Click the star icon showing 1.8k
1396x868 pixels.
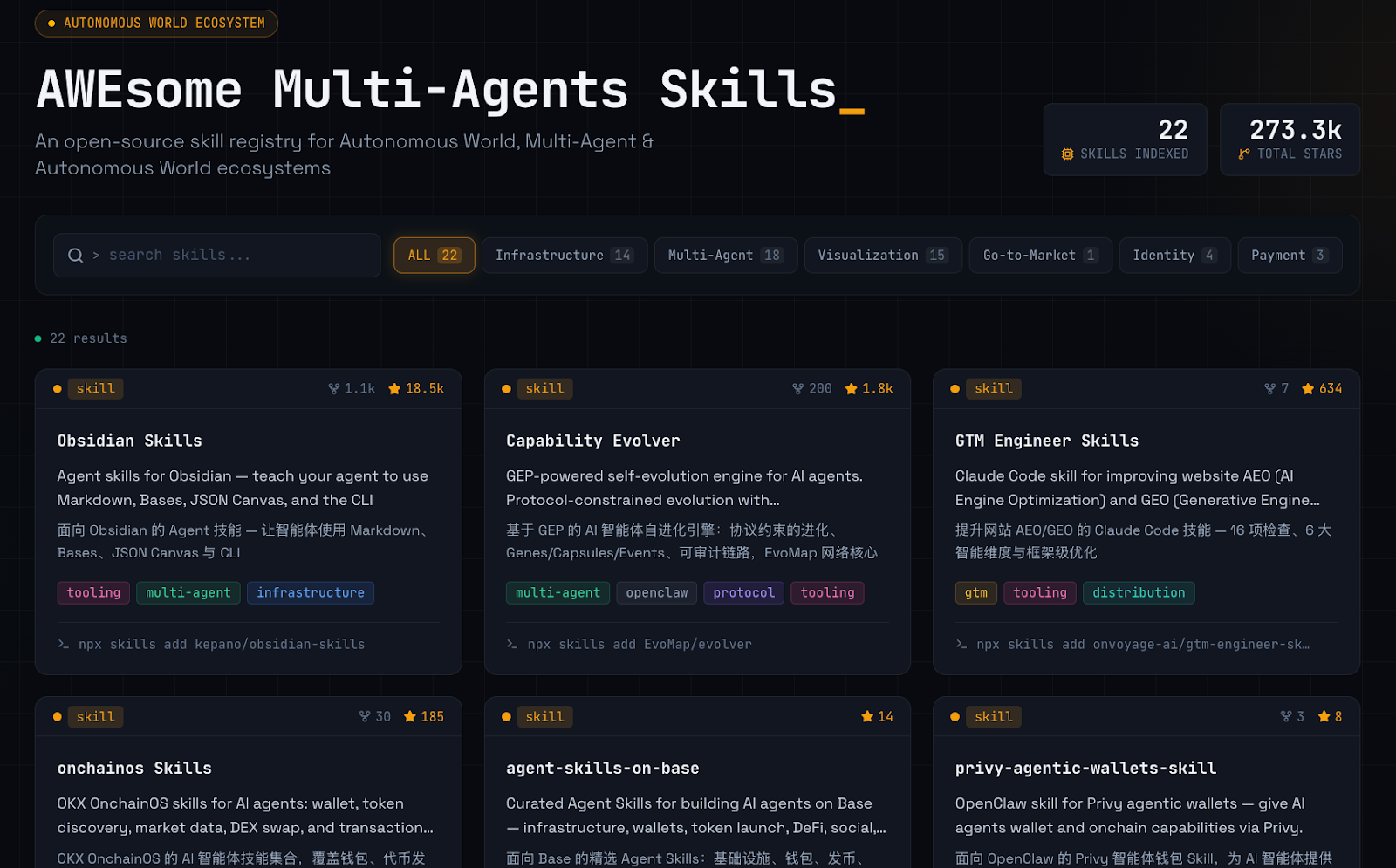[852, 389]
